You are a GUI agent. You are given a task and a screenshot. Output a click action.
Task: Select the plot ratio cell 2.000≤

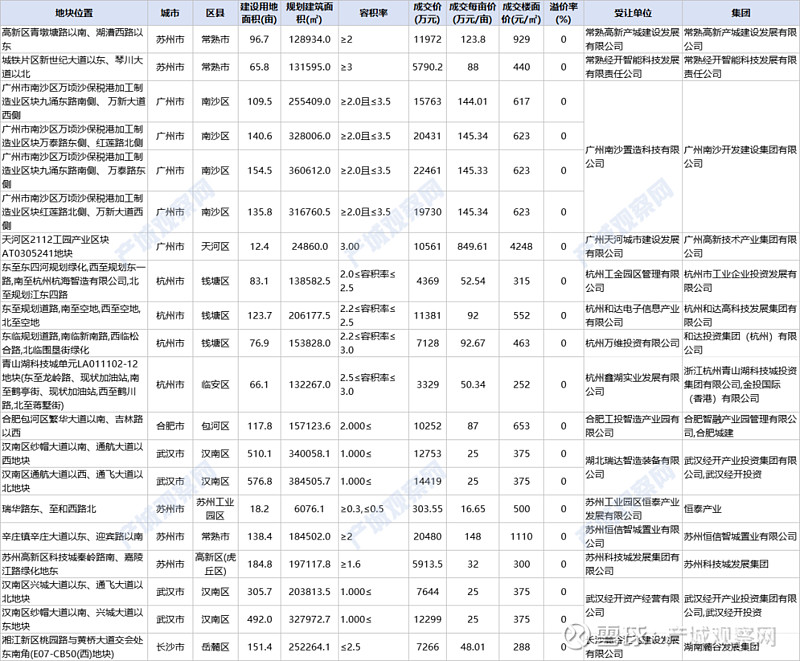[373, 426]
